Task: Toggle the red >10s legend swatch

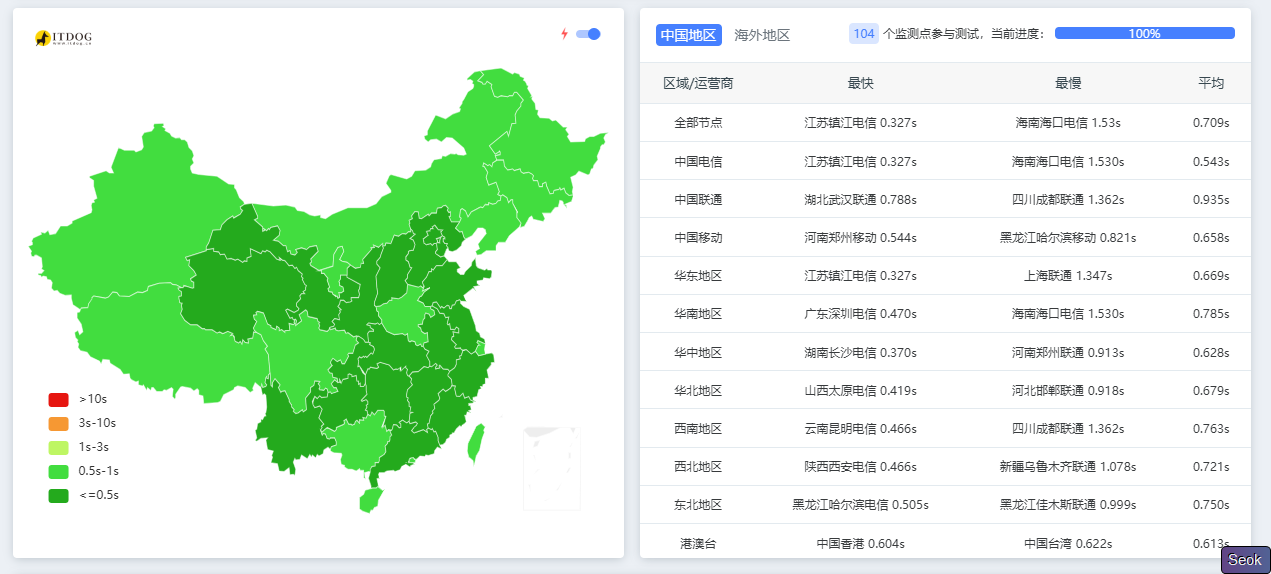Action: coord(58,400)
